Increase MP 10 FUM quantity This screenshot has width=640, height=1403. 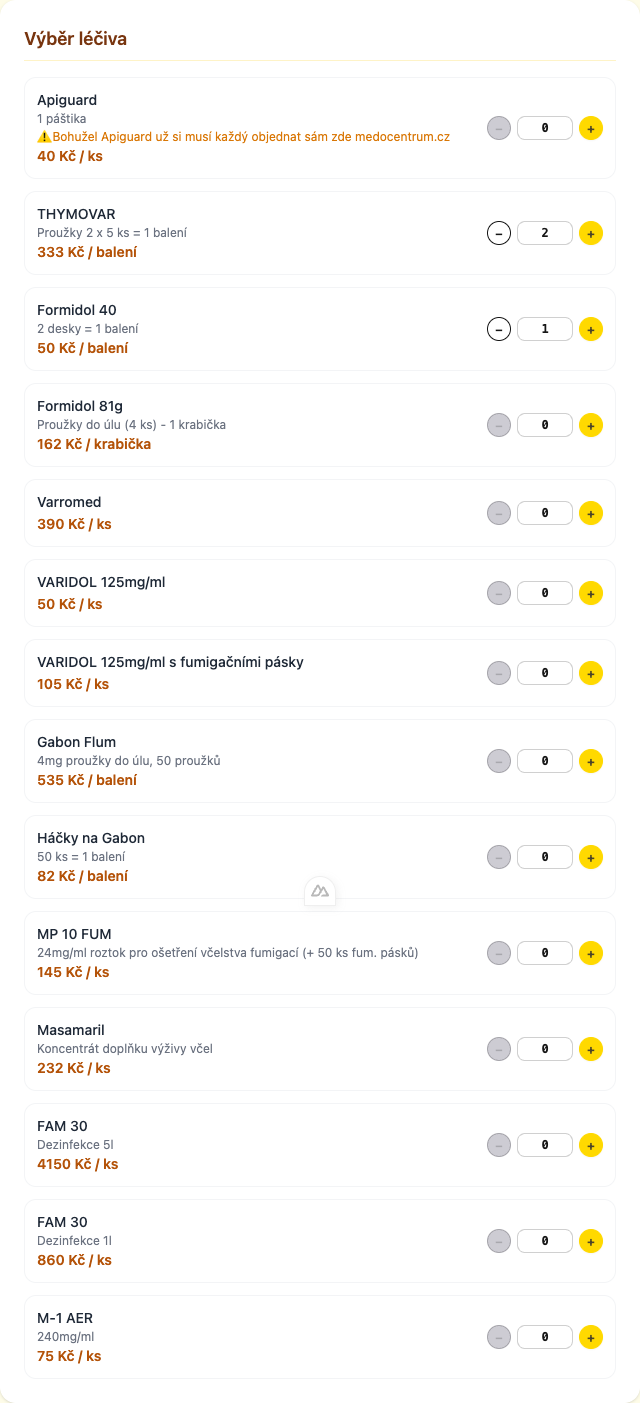click(591, 953)
